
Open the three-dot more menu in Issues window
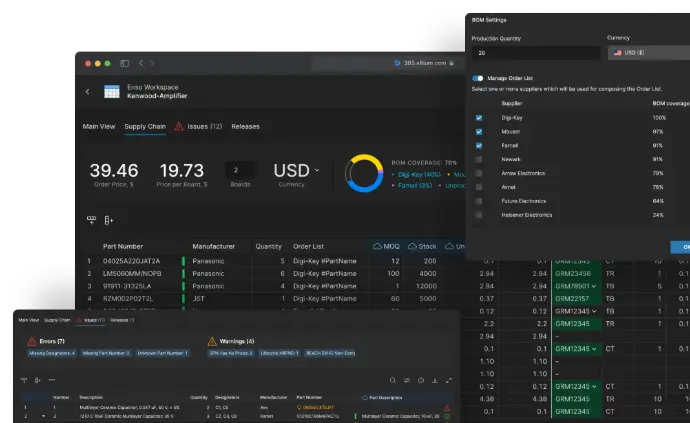[x=52, y=380]
